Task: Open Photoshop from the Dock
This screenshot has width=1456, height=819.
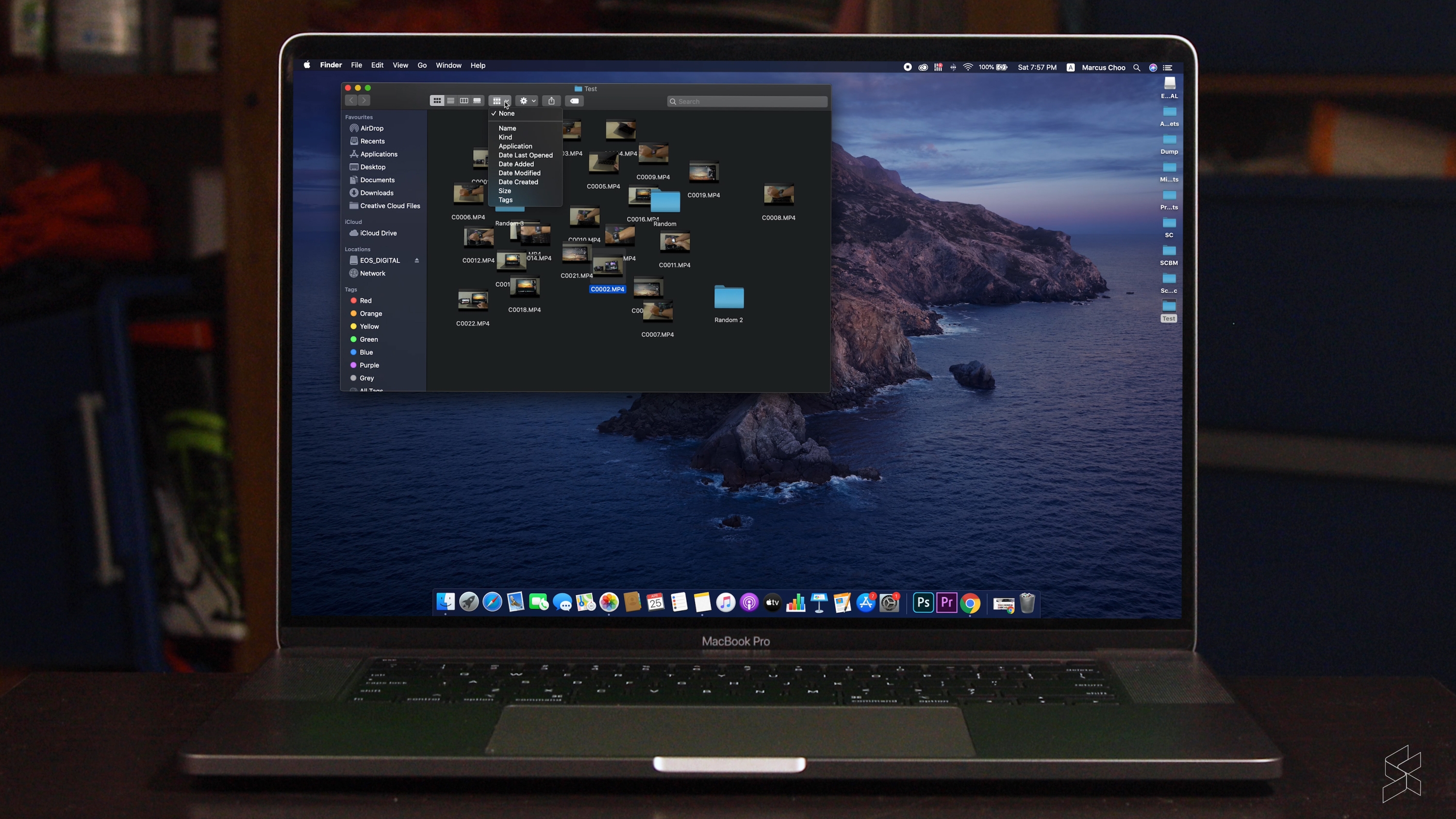Action: [923, 603]
